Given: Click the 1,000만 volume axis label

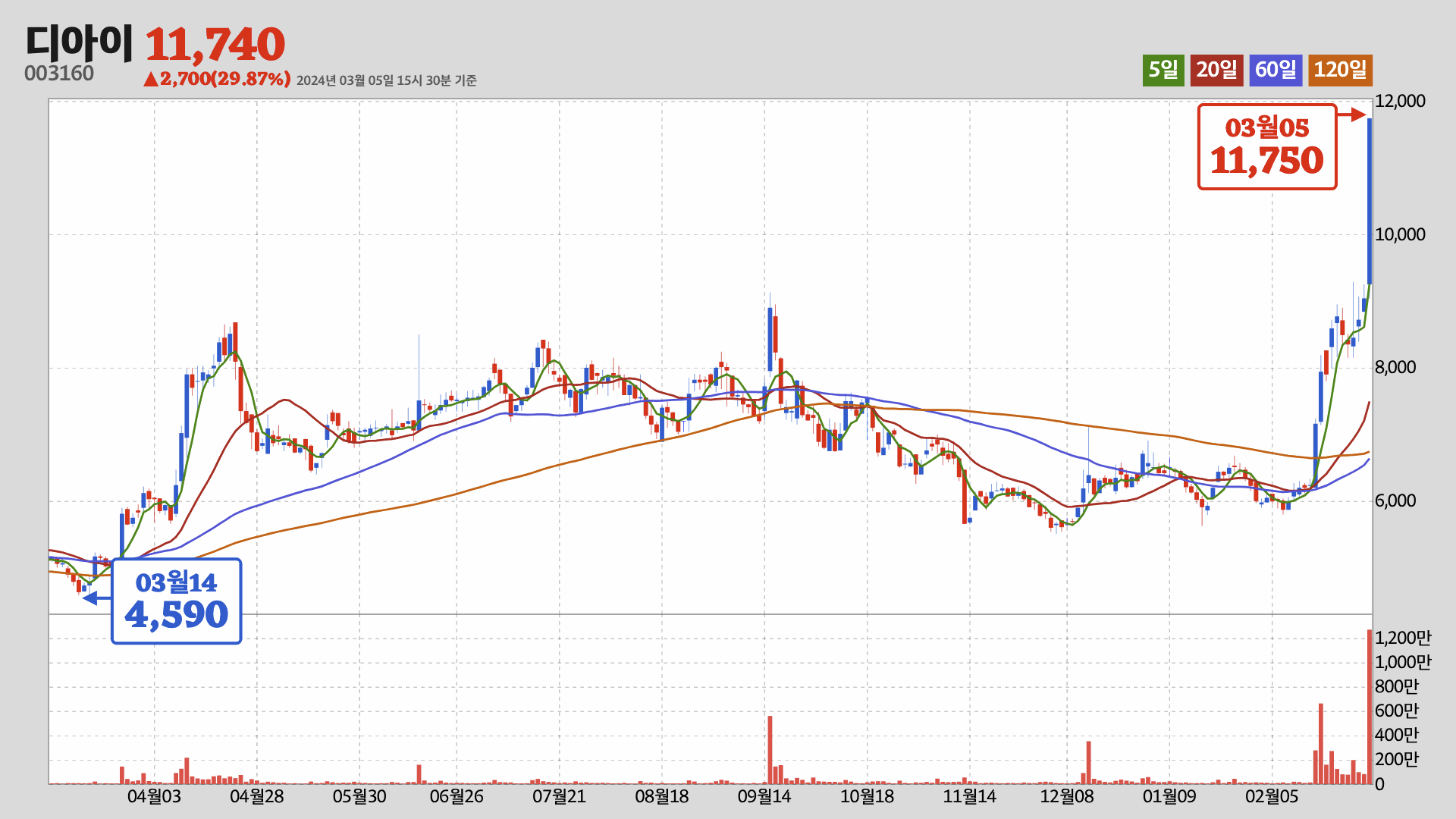Looking at the screenshot, I should tap(1403, 662).
